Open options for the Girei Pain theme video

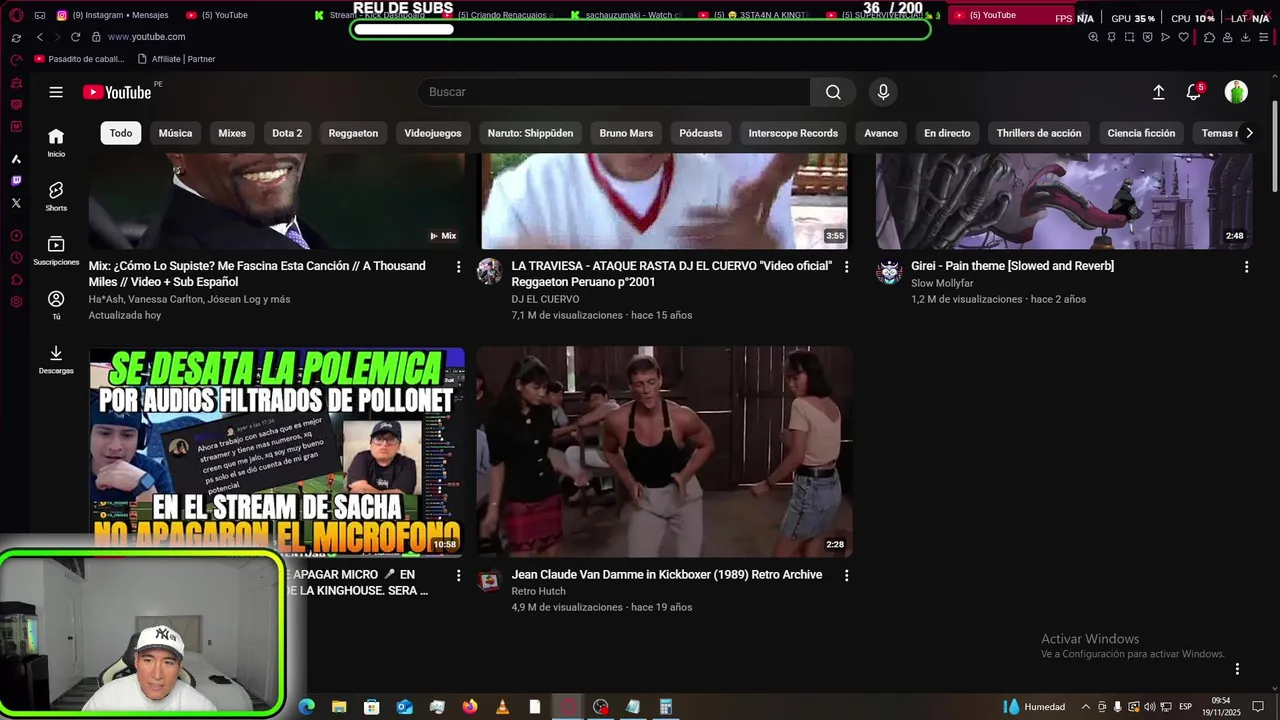[1246, 267]
